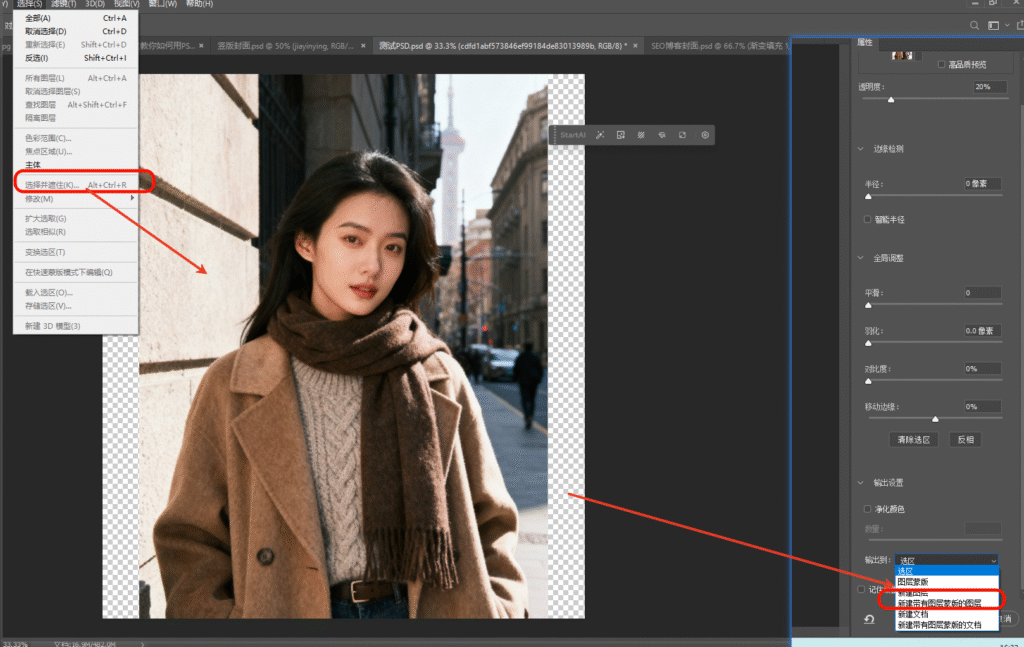Click the 半径 pixel value input field

tap(982, 184)
